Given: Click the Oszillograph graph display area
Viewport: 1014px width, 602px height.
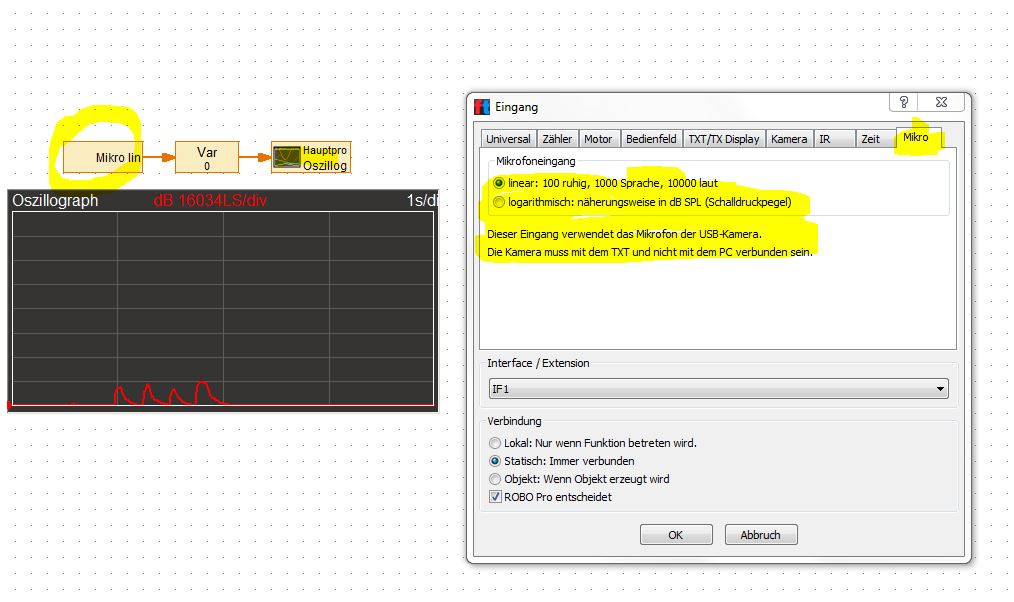Looking at the screenshot, I should pos(222,308).
